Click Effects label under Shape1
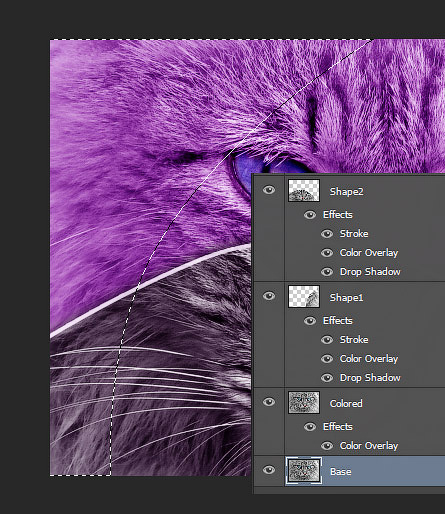This screenshot has height=514, width=445. [337, 321]
